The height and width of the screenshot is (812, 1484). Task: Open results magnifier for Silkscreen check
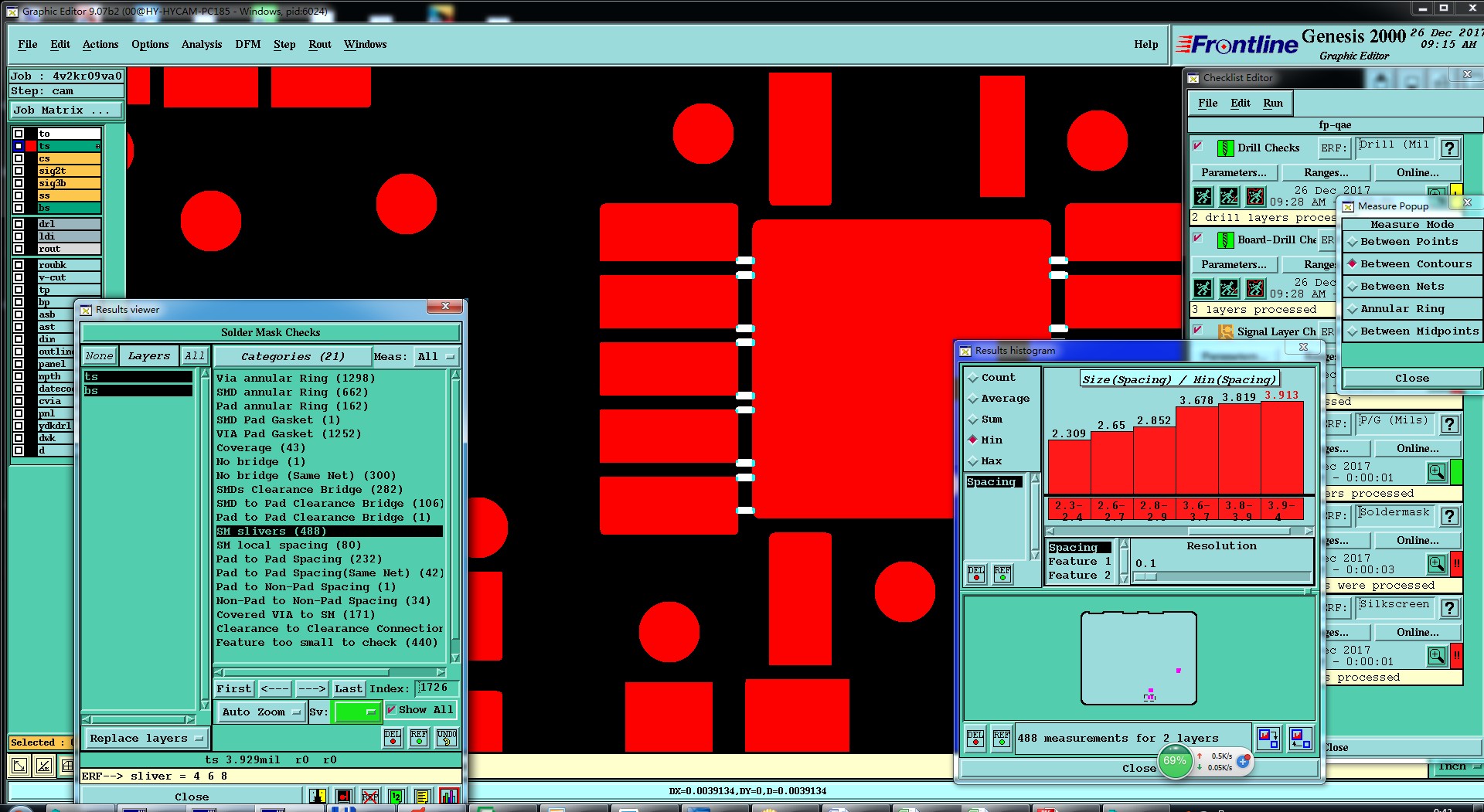pyautogui.click(x=1437, y=656)
